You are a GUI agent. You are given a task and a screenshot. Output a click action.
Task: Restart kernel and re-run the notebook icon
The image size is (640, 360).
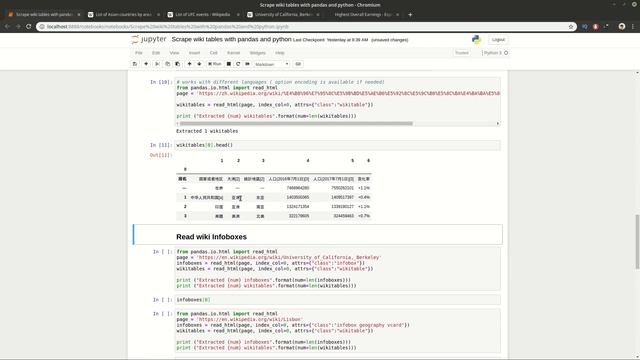tap(247, 64)
